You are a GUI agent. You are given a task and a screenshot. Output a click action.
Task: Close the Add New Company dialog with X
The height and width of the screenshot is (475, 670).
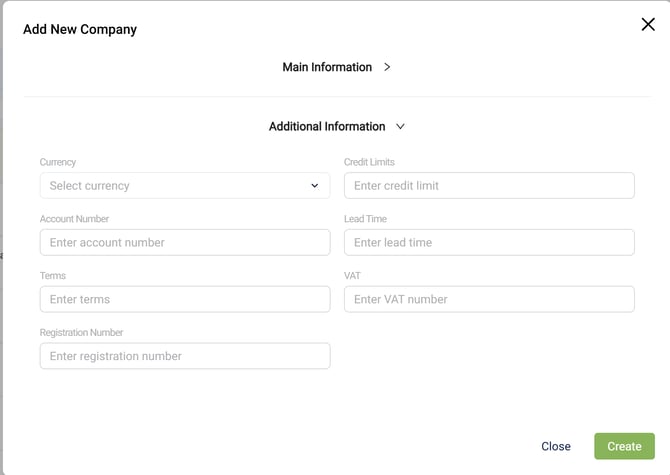pyautogui.click(x=648, y=25)
